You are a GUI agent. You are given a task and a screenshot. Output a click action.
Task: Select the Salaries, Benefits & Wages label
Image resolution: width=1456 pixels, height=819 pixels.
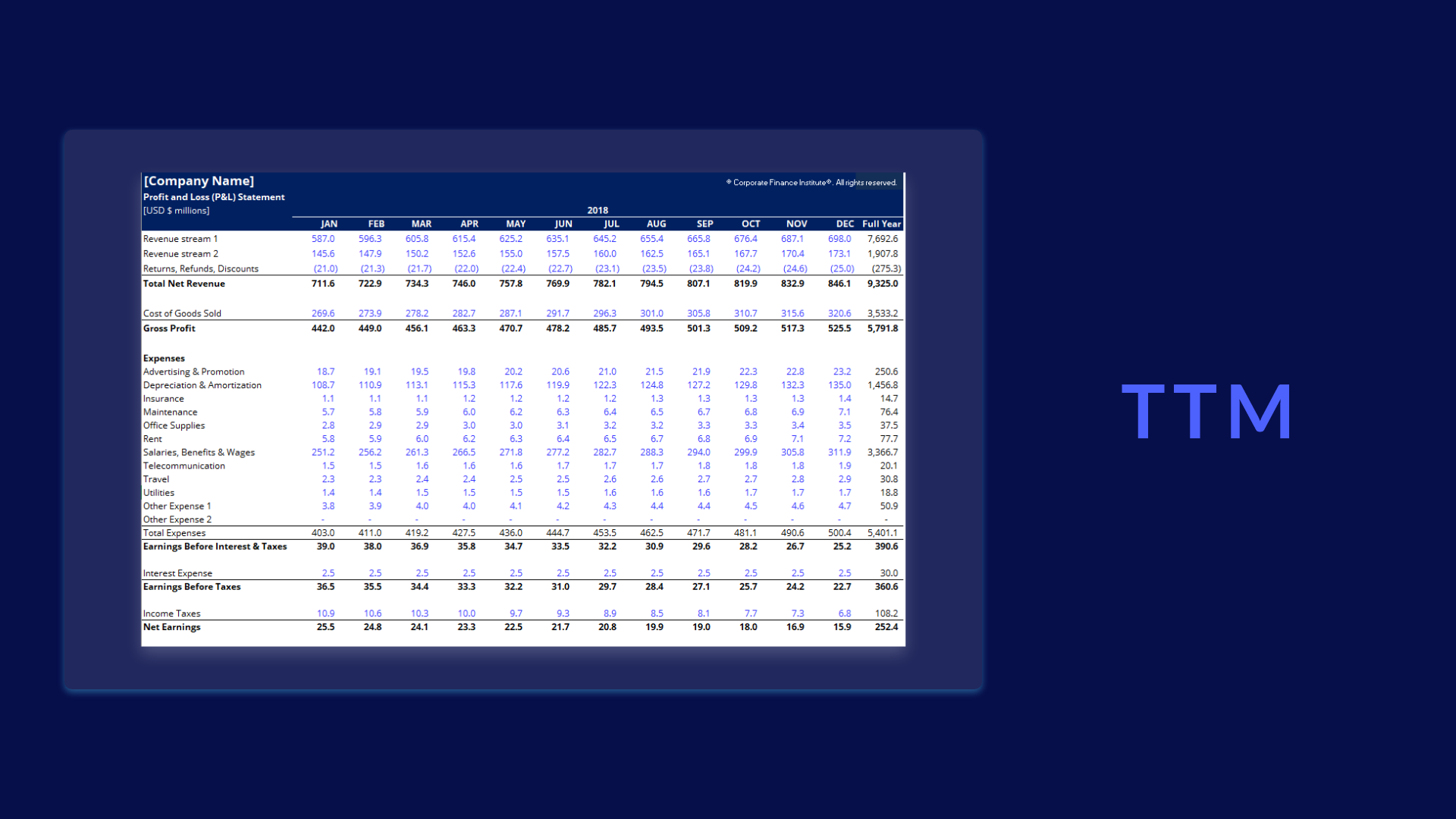point(199,452)
